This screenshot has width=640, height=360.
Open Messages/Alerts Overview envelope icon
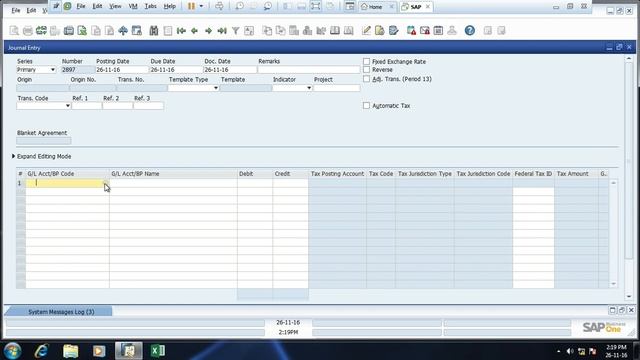point(424,31)
